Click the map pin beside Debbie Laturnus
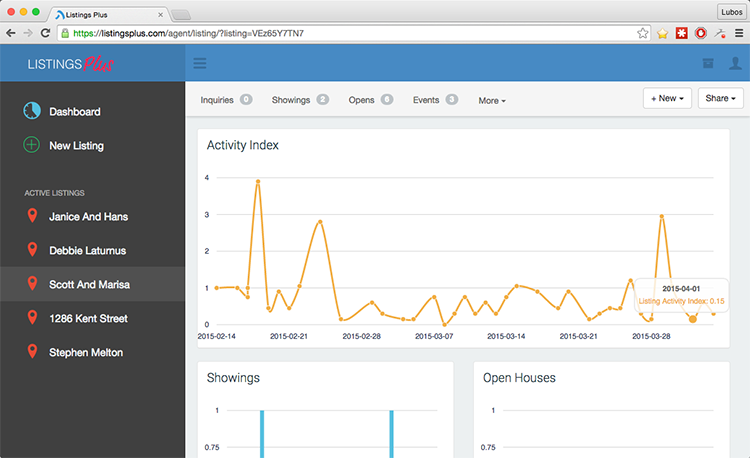Image resolution: width=750 pixels, height=458 pixels. click(x=32, y=250)
